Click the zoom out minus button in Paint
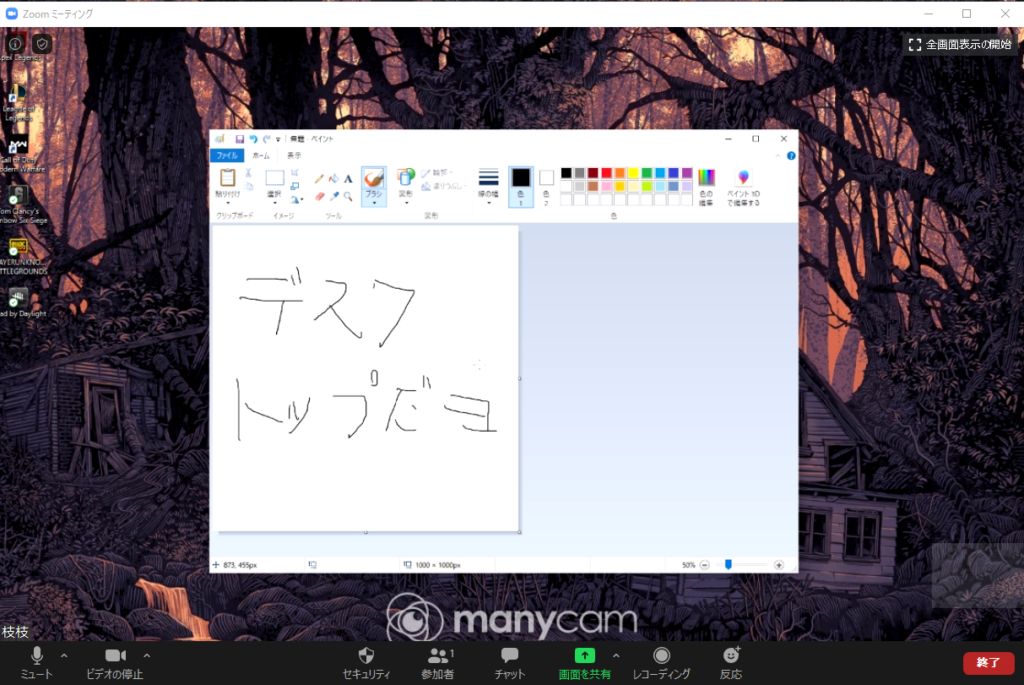The height and width of the screenshot is (685, 1024). 705,565
